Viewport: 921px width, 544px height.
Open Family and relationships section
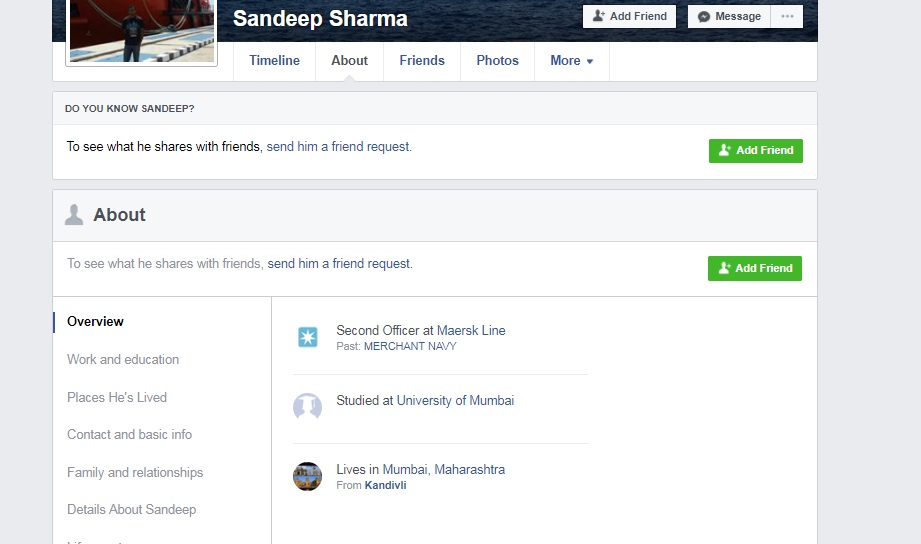135,472
